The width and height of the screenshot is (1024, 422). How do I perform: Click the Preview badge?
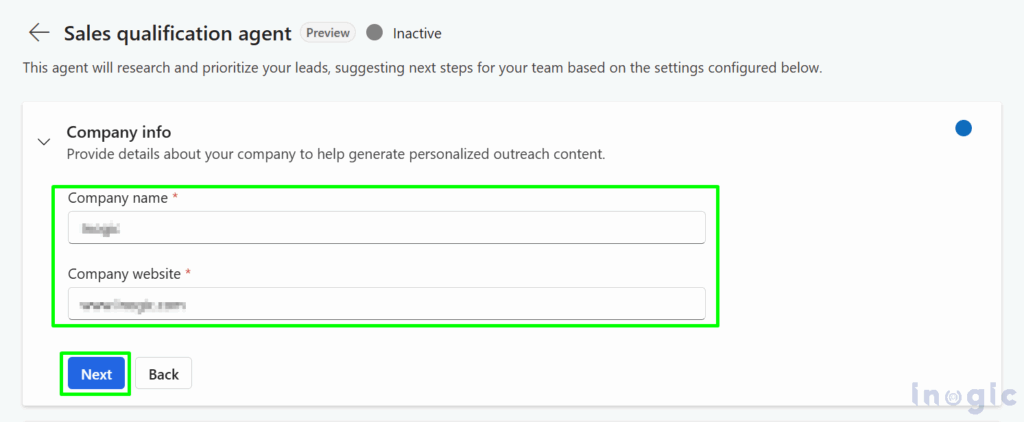pyautogui.click(x=328, y=33)
